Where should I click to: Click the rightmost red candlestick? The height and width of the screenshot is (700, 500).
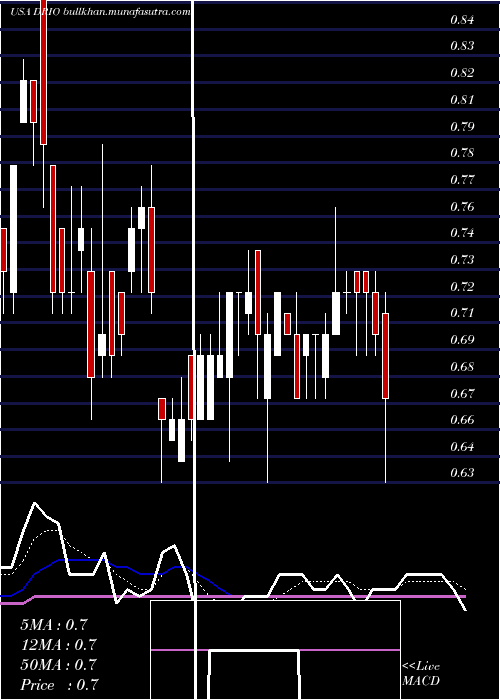point(385,356)
